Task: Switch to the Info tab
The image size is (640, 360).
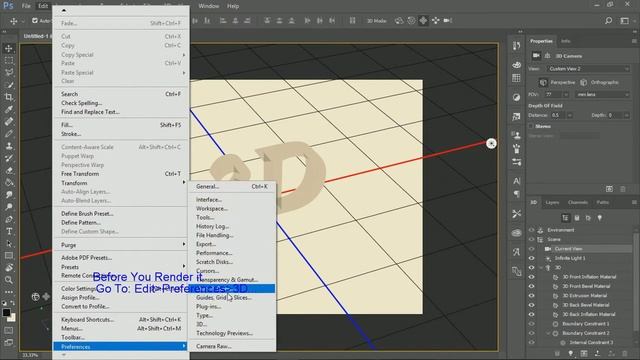Action: 565,41
